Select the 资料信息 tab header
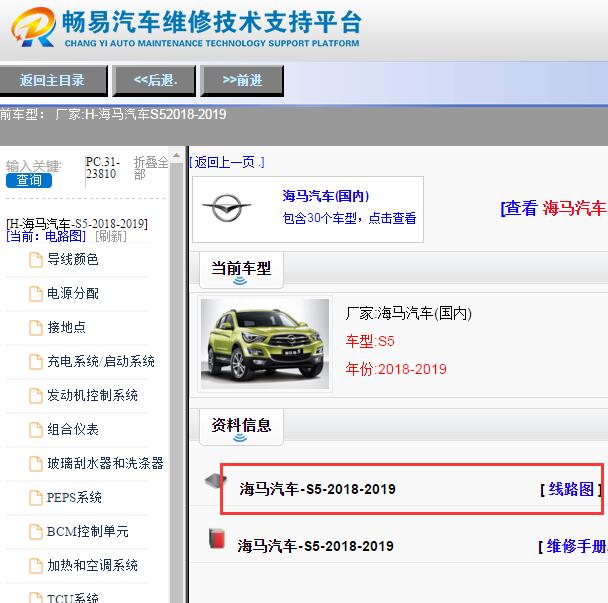The image size is (608, 603). 241,427
